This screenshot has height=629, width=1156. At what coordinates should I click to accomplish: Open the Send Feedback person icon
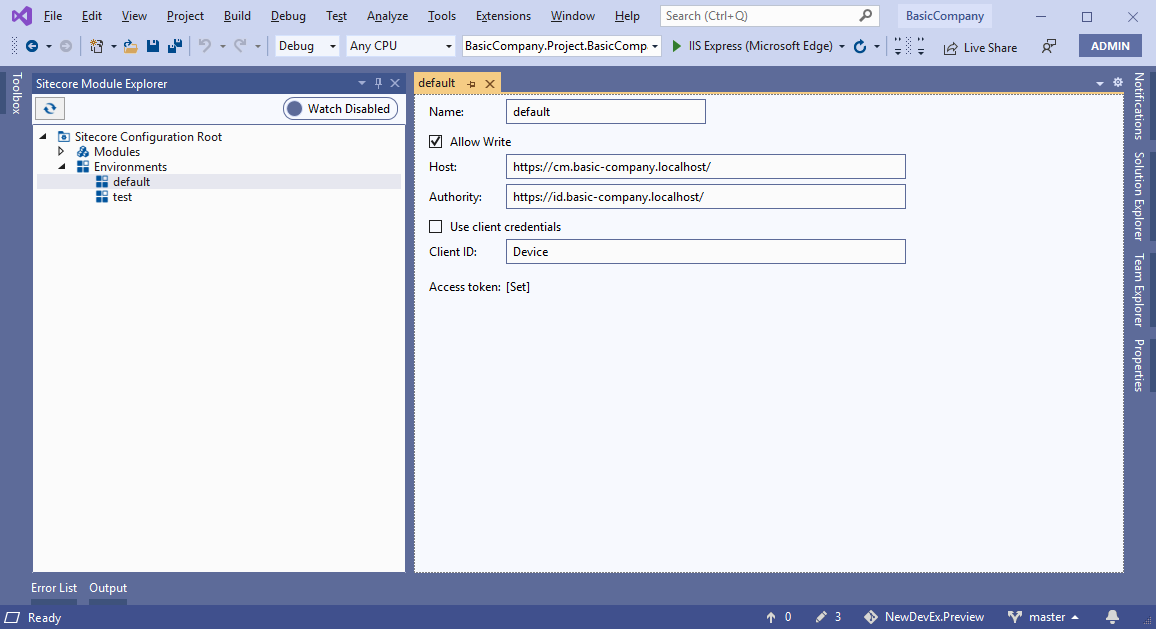click(x=1048, y=46)
